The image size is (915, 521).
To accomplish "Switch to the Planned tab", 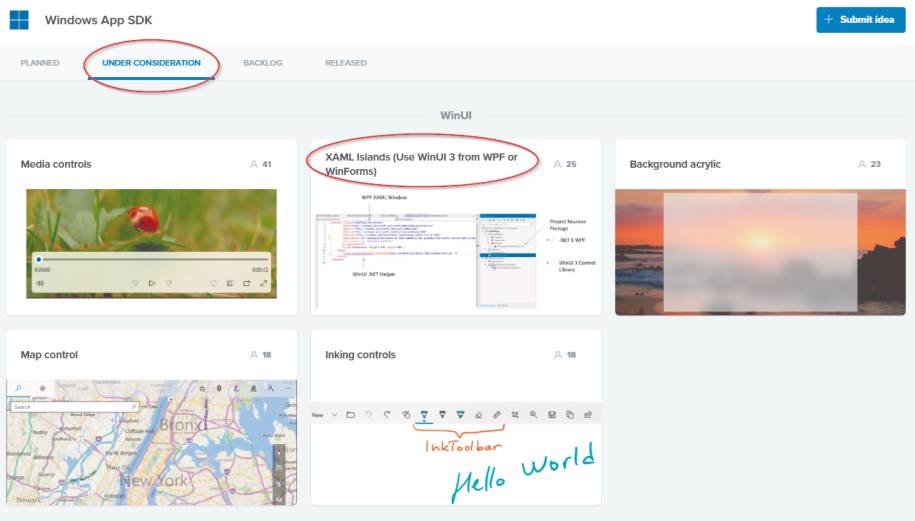I will 40,62.
